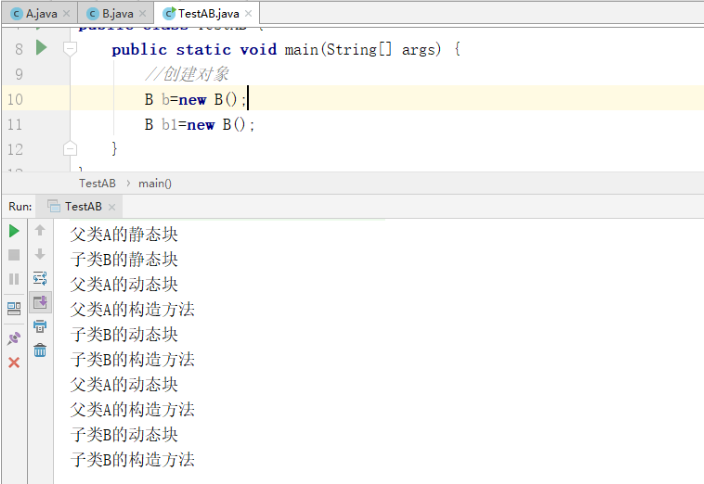704x484 pixels.
Task: Click the Run: panel label
Action: pyautogui.click(x=20, y=207)
